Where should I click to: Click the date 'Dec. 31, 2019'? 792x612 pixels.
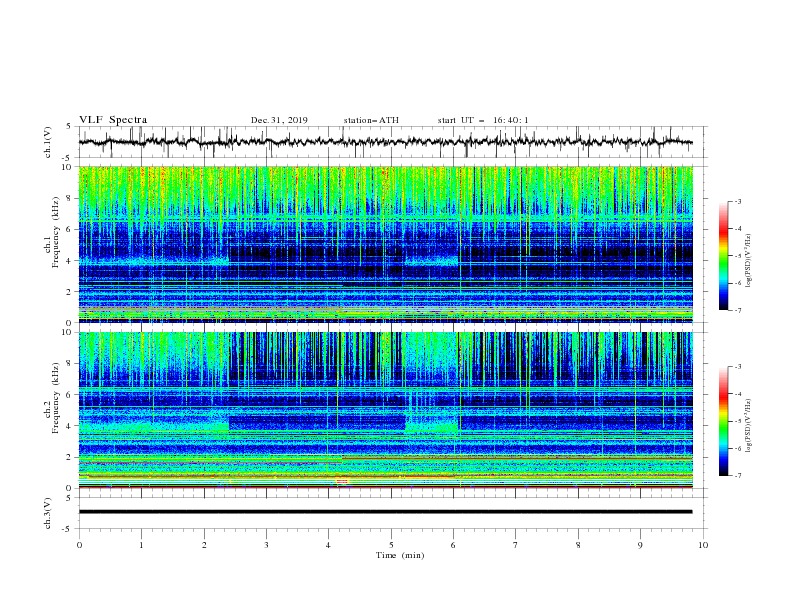tap(279, 120)
